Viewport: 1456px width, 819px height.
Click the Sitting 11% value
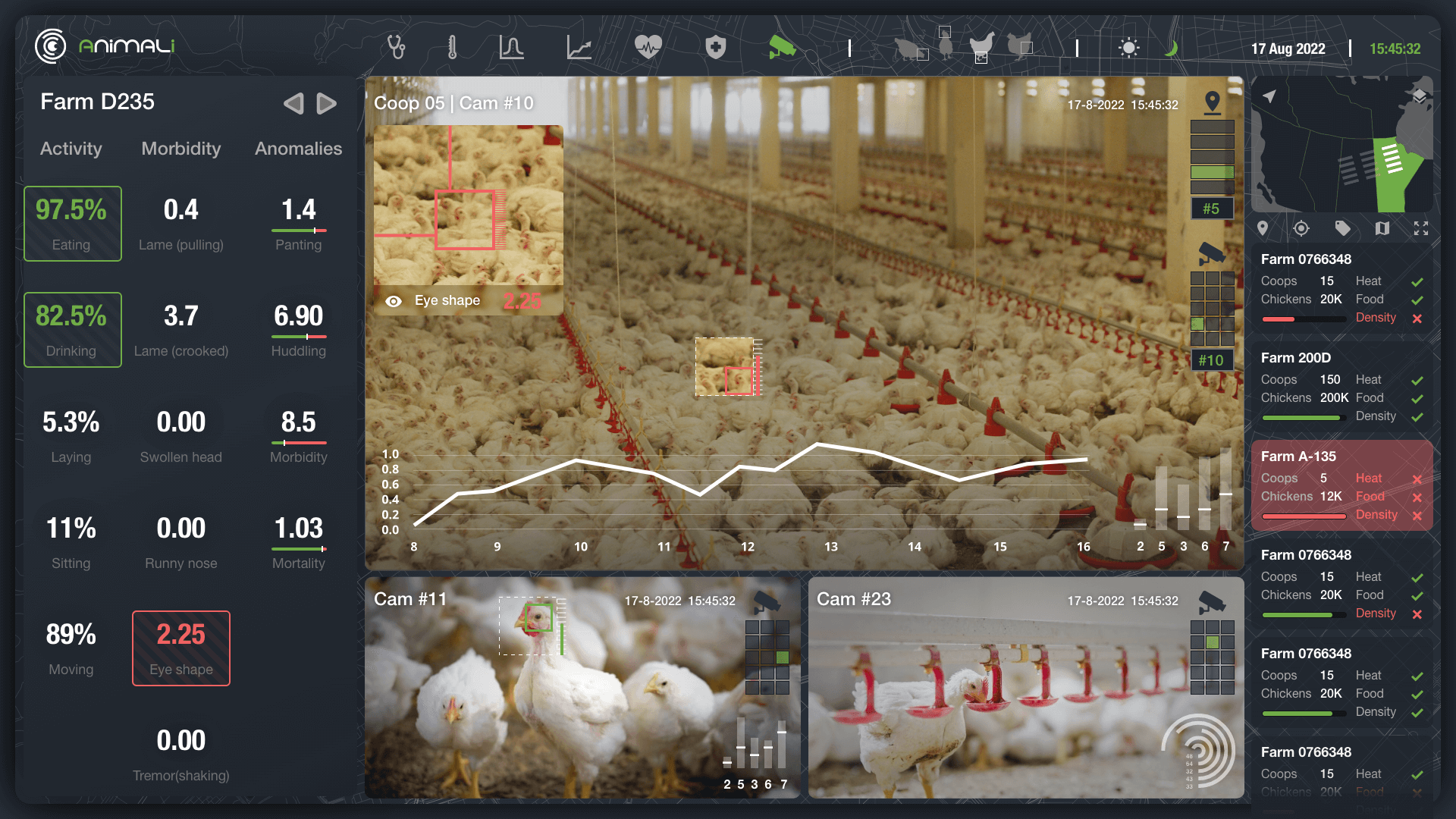click(71, 528)
